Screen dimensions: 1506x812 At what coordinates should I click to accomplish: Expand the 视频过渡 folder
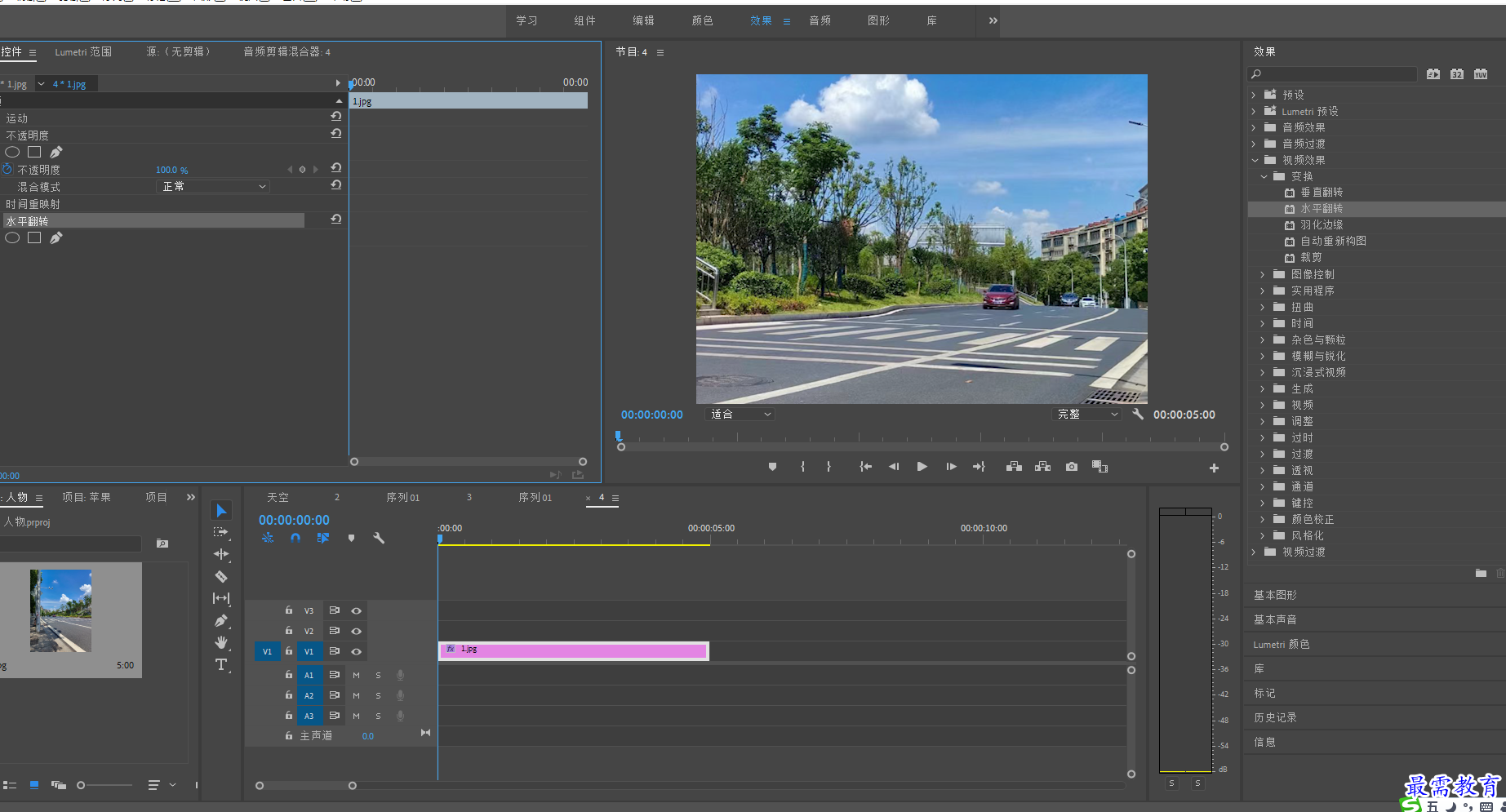tap(1255, 552)
